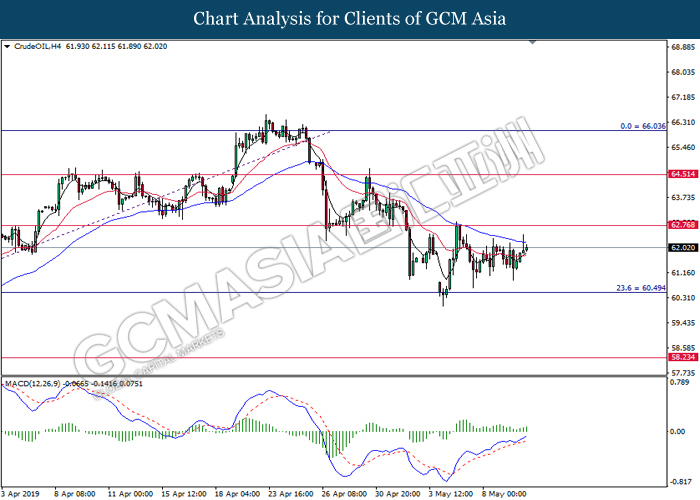The height and width of the screenshot is (500, 700).
Task: Click the -0.817 MACD scale value
Action: 680,480
